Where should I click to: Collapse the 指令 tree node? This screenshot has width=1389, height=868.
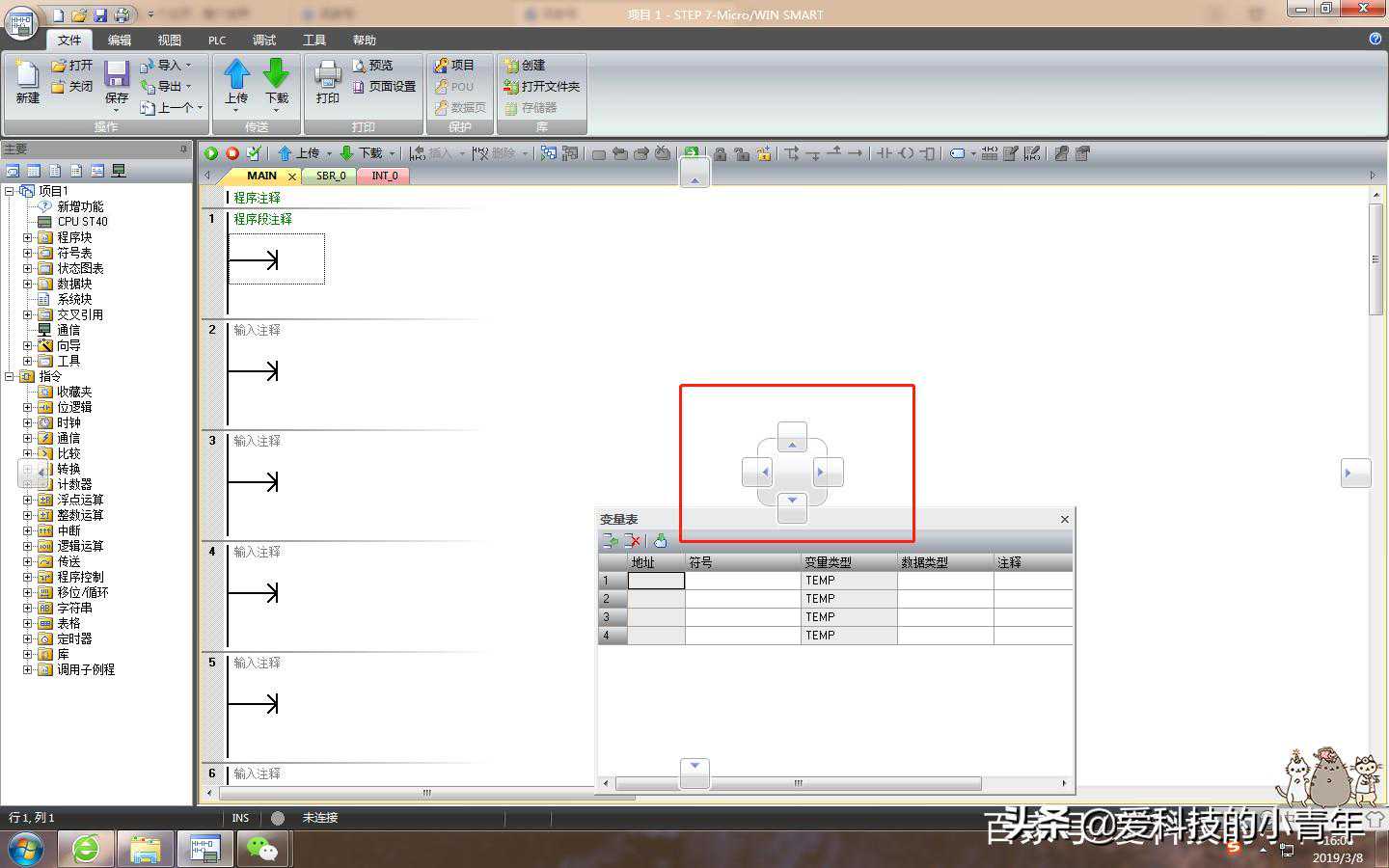pyautogui.click(x=10, y=376)
